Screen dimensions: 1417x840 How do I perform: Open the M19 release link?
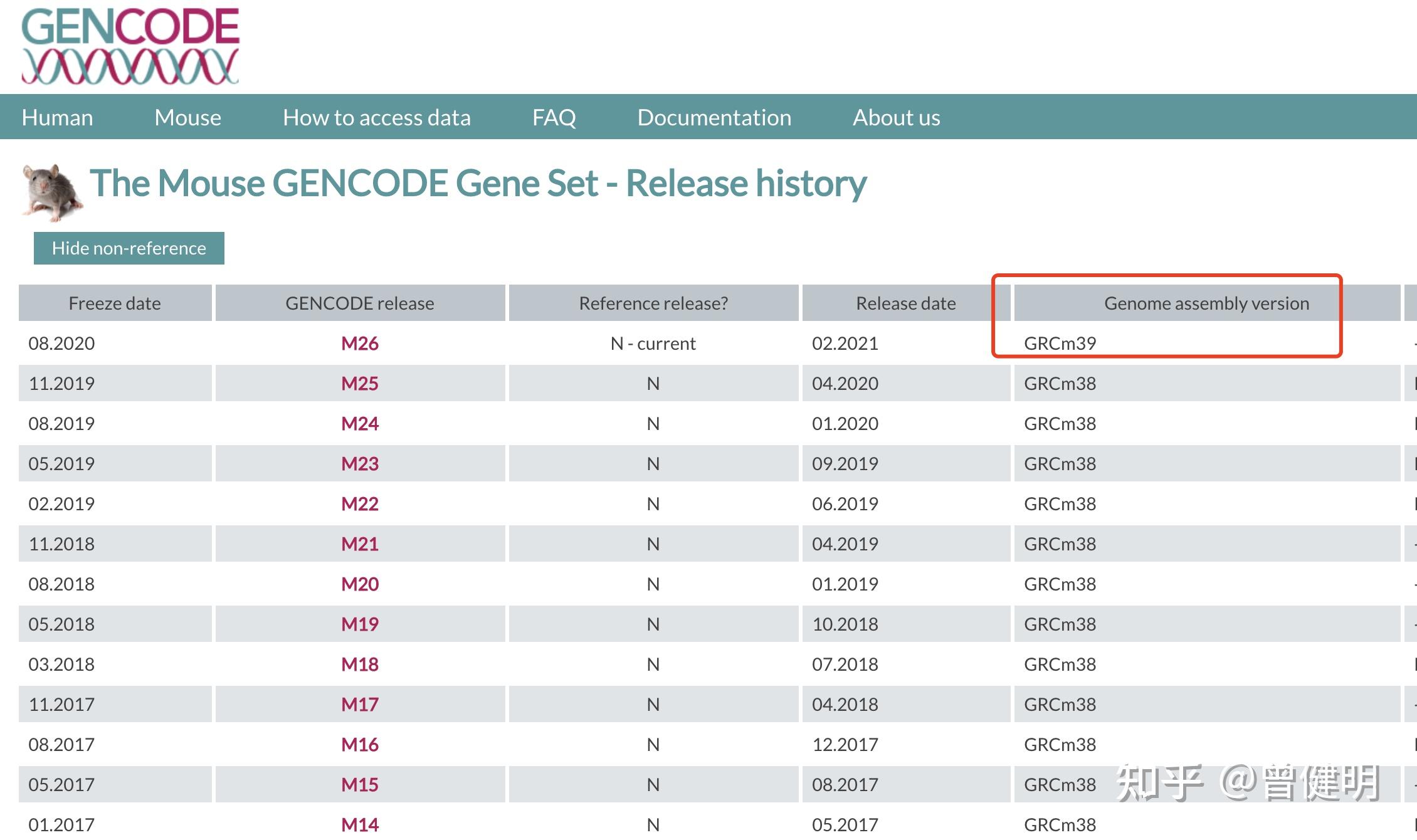(x=359, y=624)
